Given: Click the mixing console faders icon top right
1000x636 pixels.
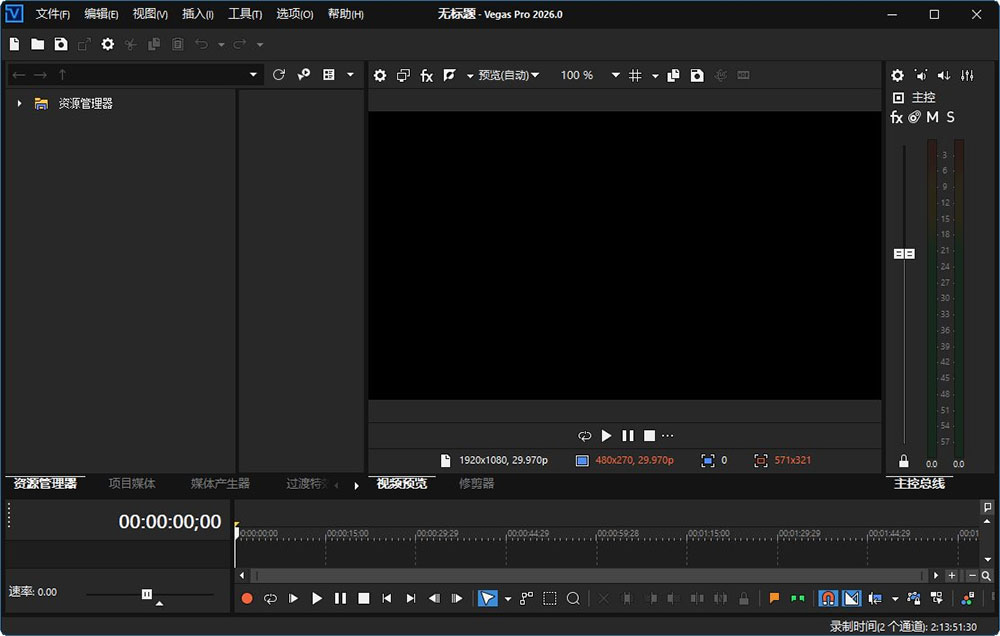Looking at the screenshot, I should (x=967, y=75).
